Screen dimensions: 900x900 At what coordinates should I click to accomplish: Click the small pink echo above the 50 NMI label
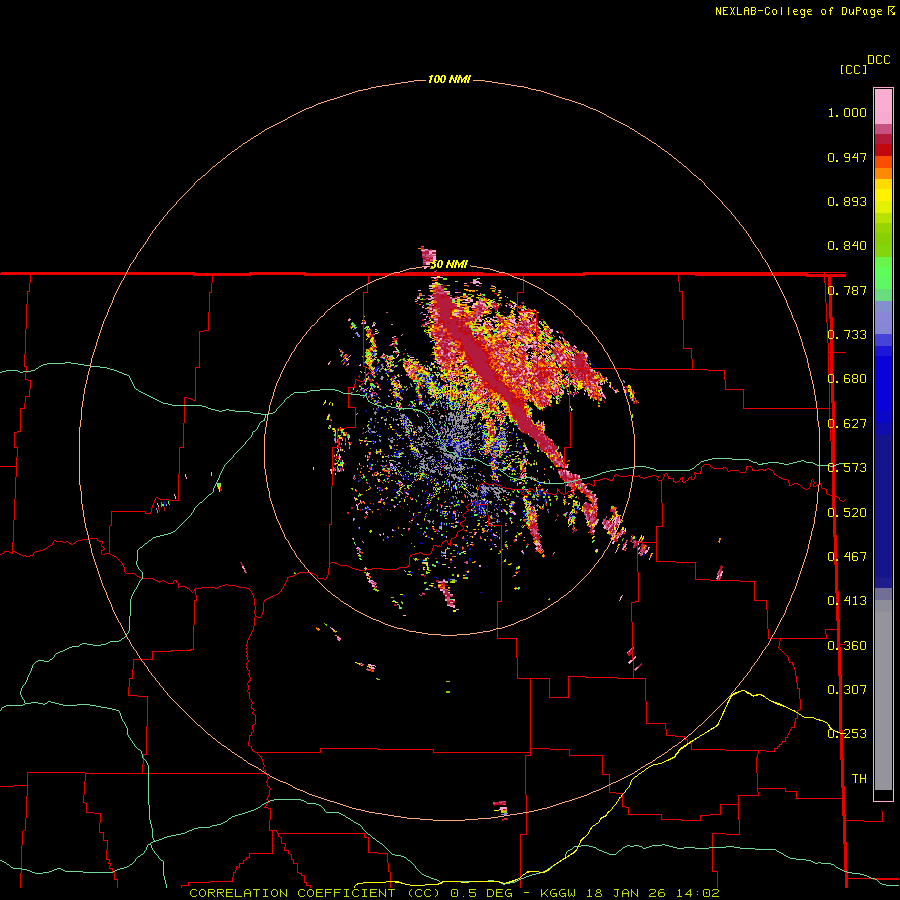[x=428, y=257]
